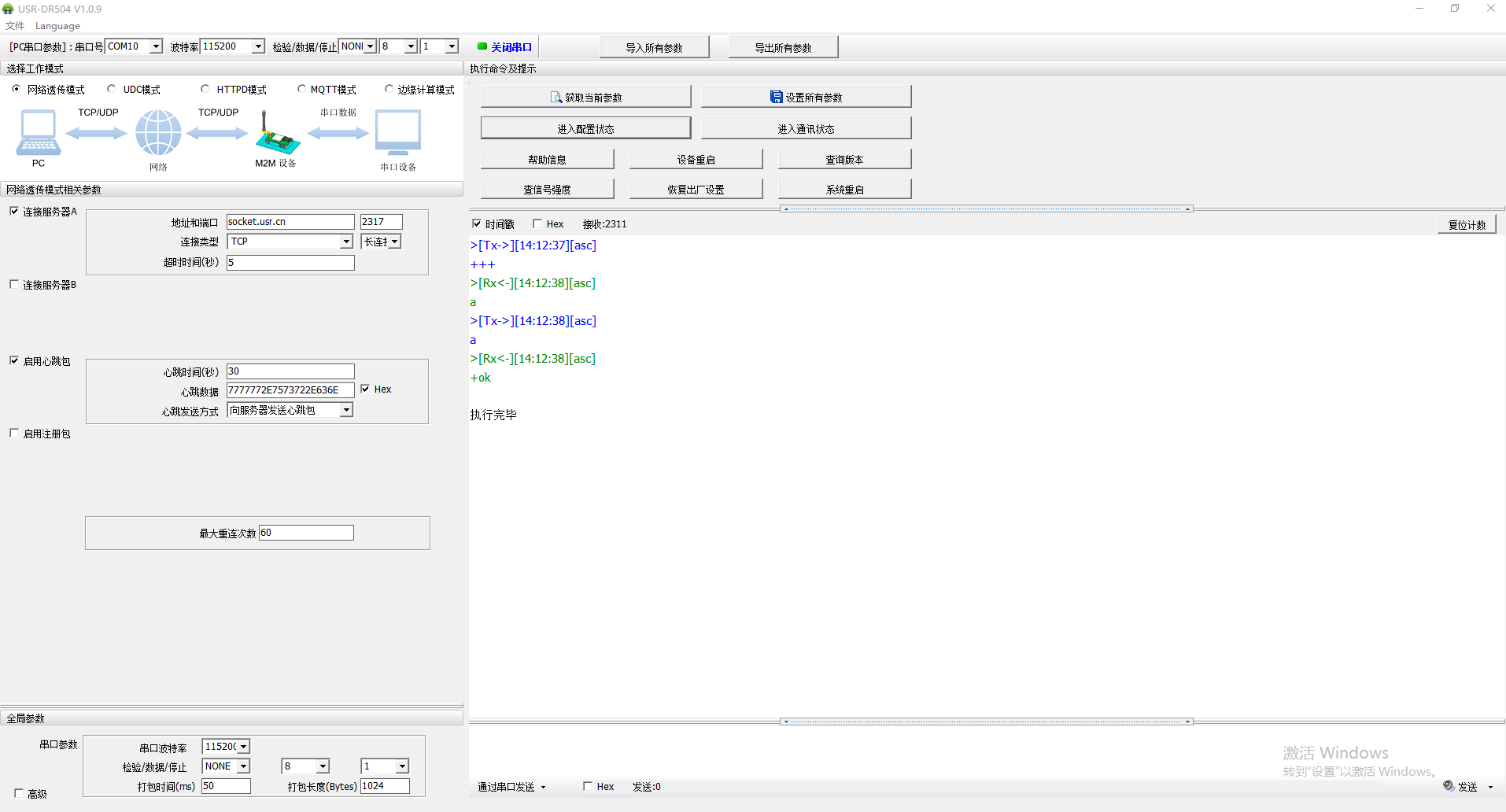
Task: Enable the connect server B checkbox
Action: click(14, 284)
